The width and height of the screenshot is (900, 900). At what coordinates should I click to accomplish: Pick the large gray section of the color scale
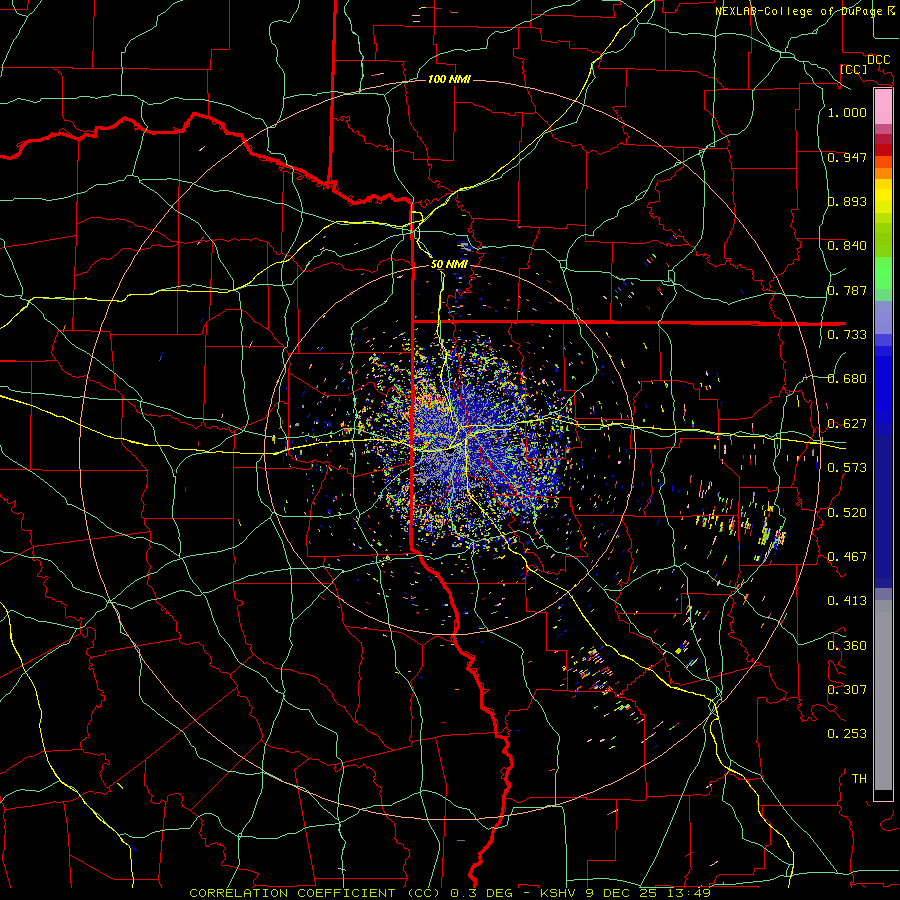tap(883, 695)
